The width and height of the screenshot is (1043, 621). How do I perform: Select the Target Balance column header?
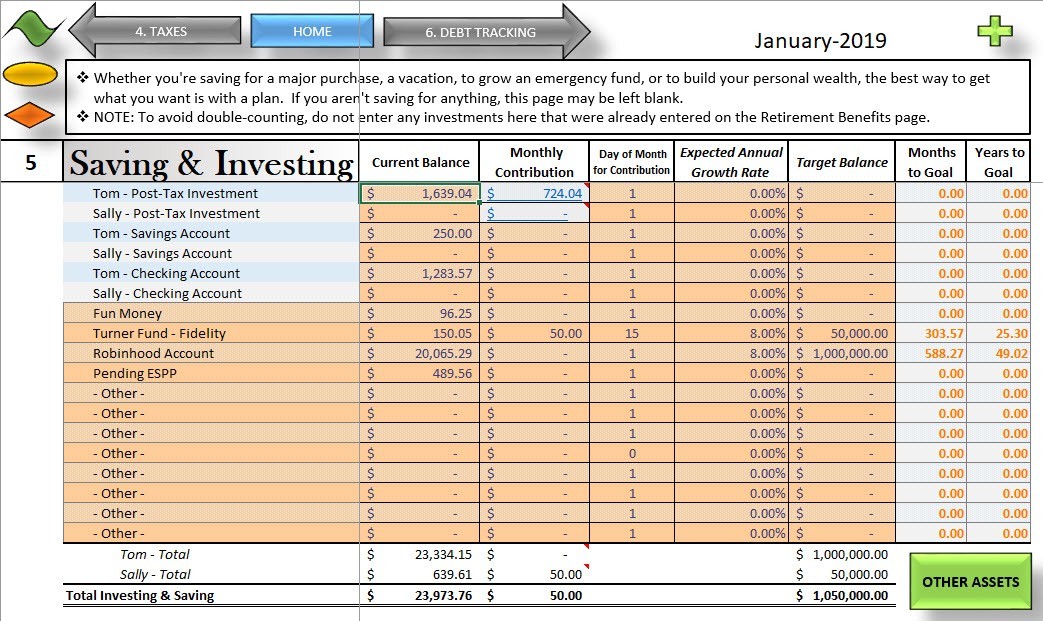point(841,162)
